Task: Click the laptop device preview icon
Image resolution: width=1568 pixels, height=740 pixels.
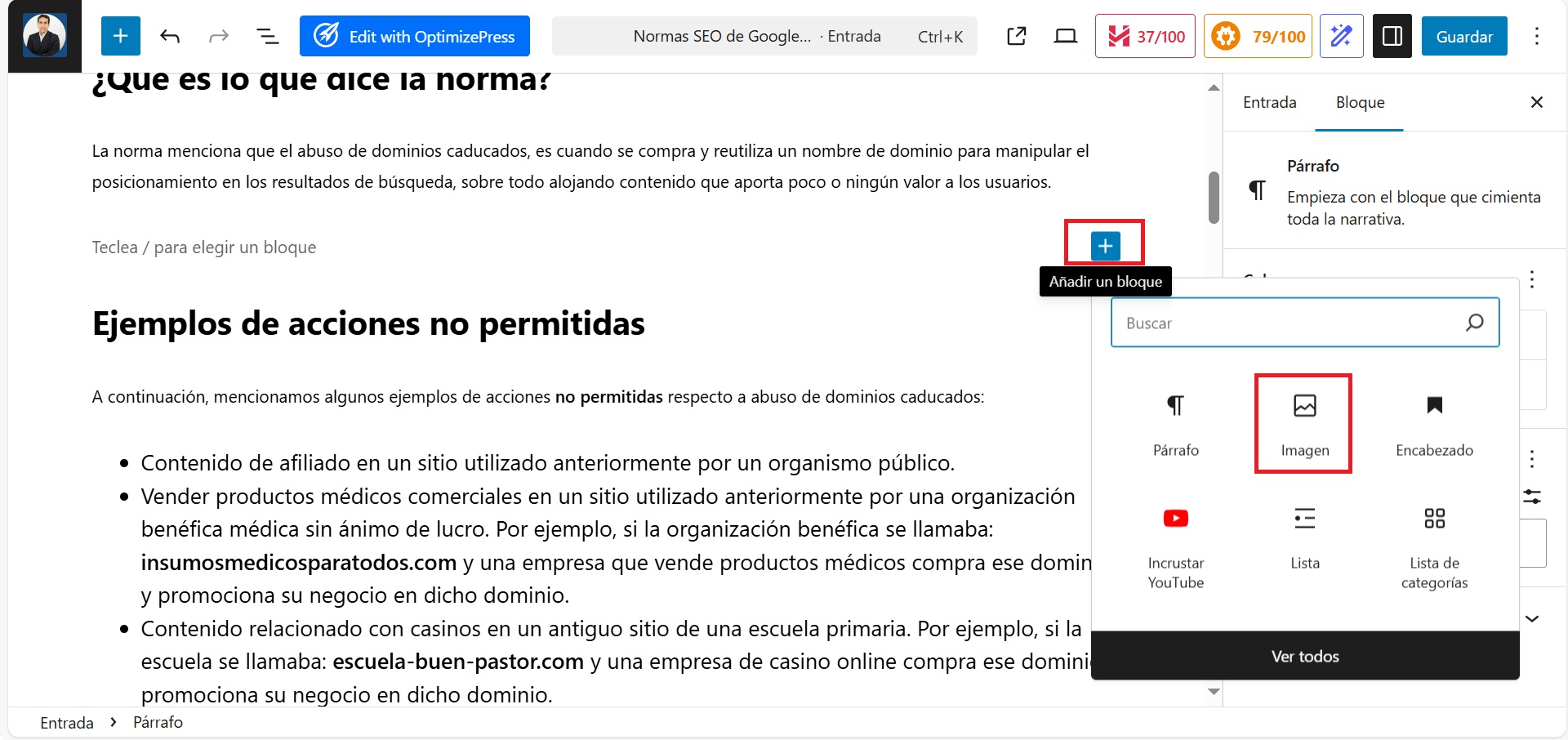Action: 1065,36
